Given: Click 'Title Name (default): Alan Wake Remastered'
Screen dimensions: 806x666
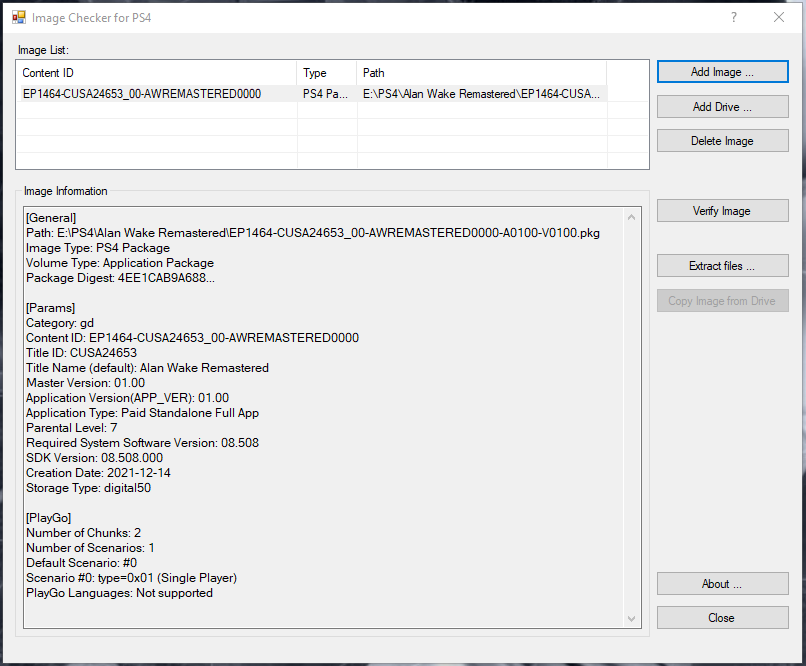Looking at the screenshot, I should (x=147, y=368).
